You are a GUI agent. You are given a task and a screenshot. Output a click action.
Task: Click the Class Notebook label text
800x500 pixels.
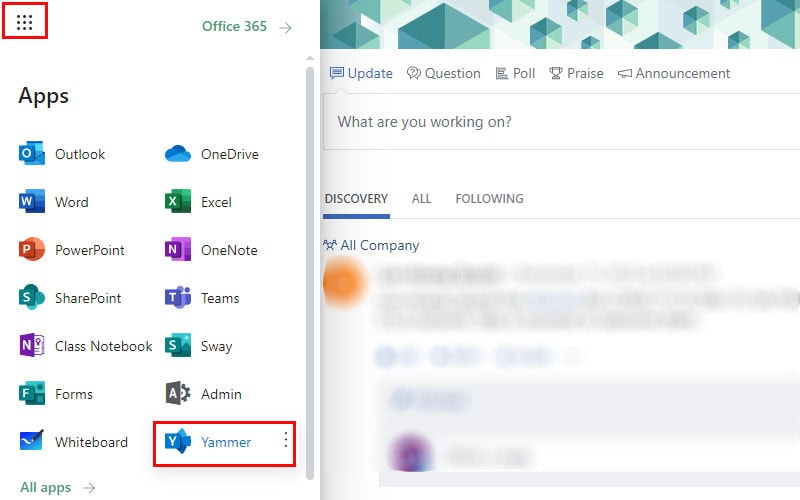(104, 346)
